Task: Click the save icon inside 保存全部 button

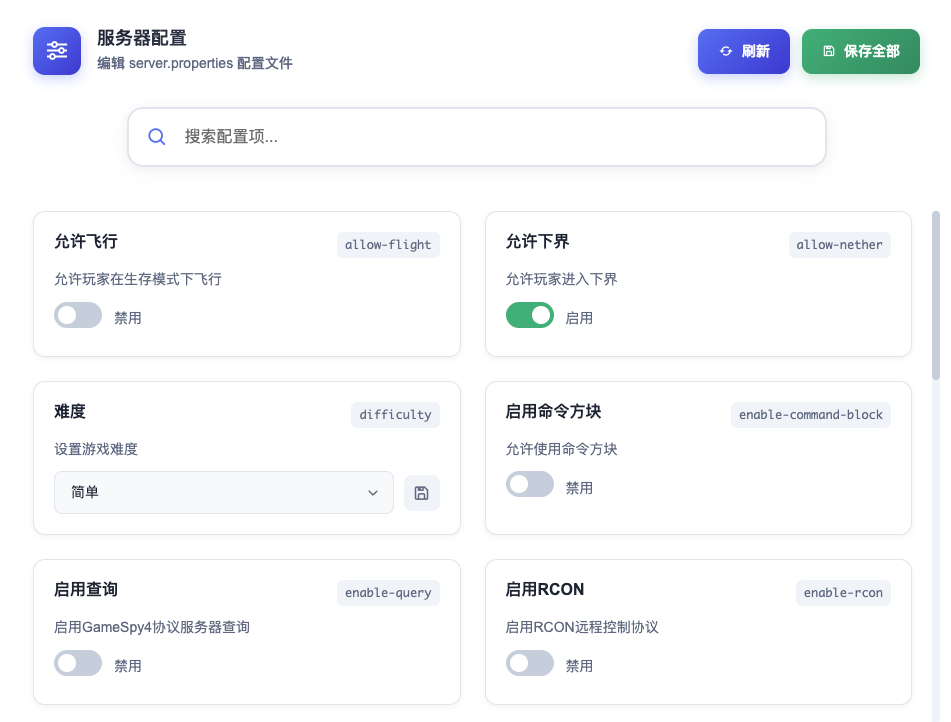Action: pos(828,52)
